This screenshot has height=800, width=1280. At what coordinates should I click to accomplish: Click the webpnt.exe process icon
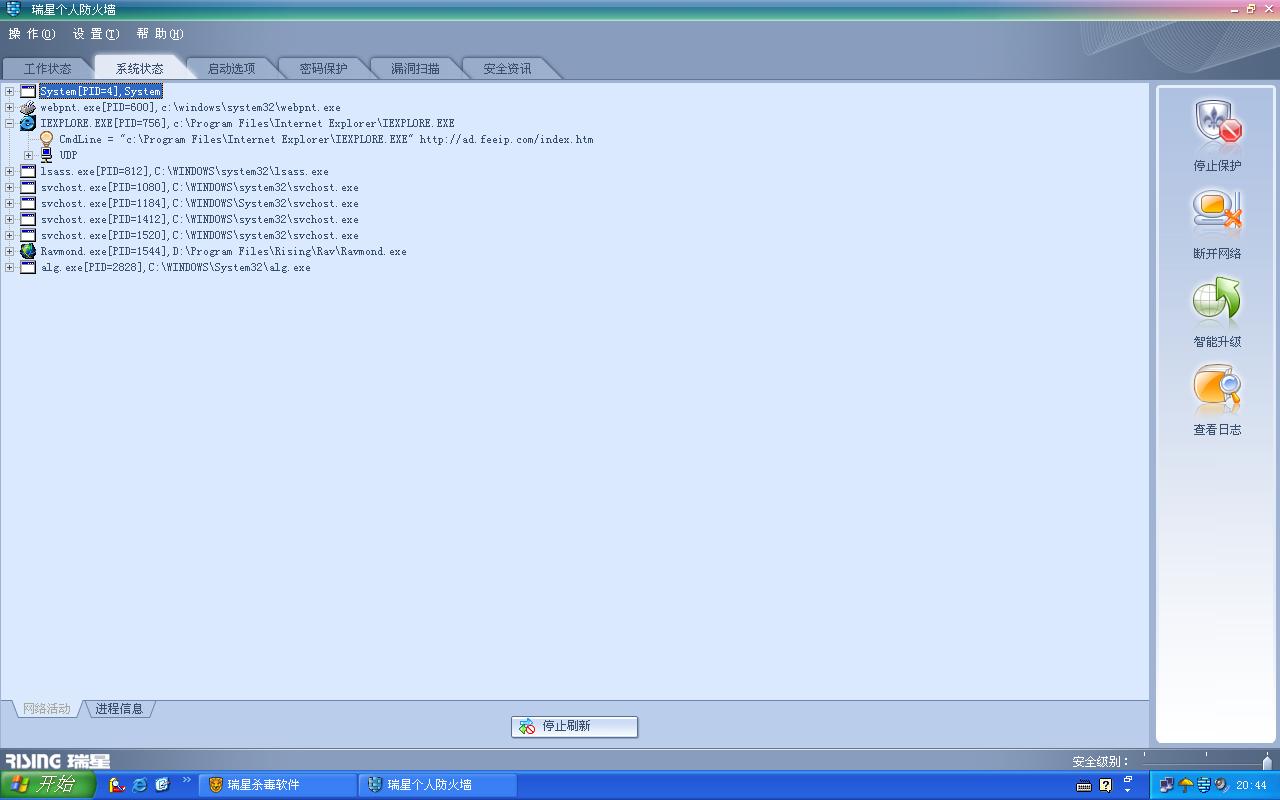click(28, 107)
